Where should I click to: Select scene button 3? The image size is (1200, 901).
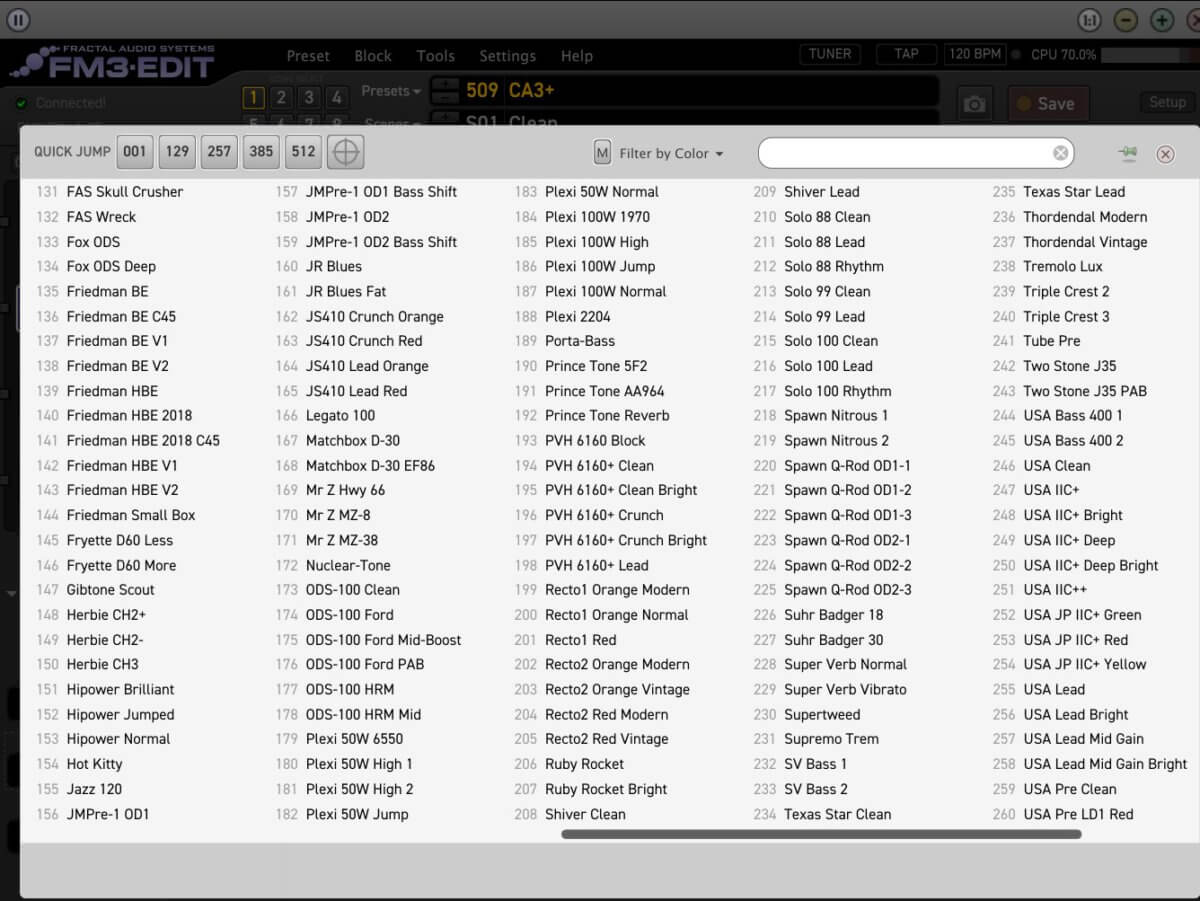[309, 97]
